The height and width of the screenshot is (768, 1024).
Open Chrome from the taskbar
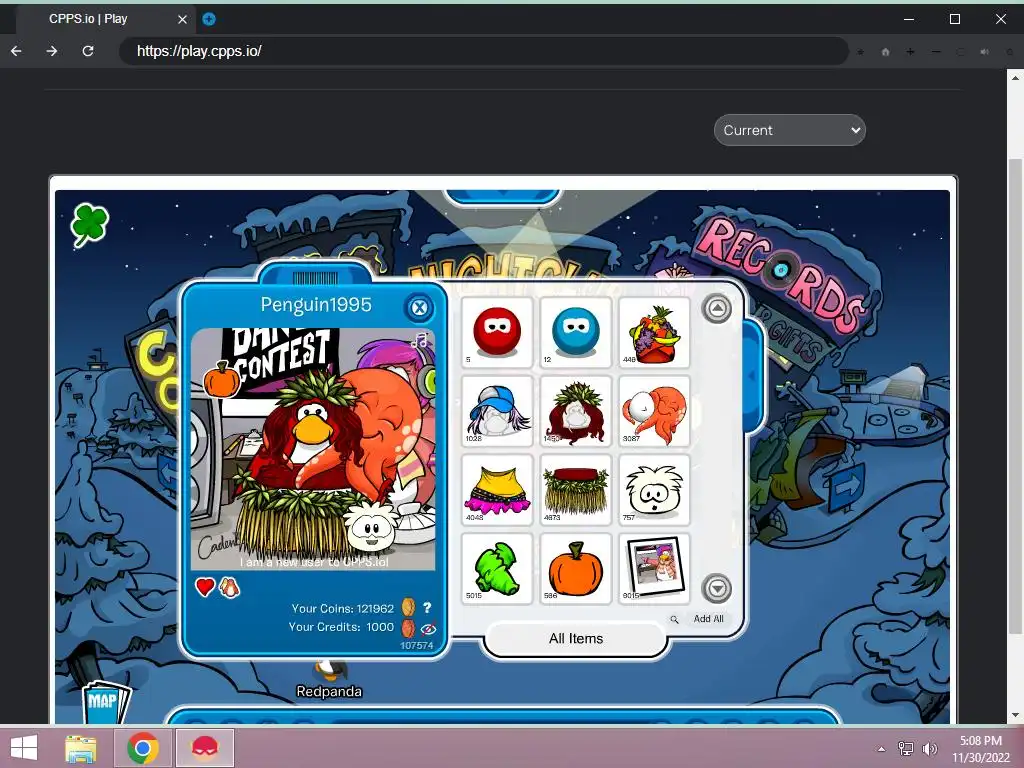point(142,748)
